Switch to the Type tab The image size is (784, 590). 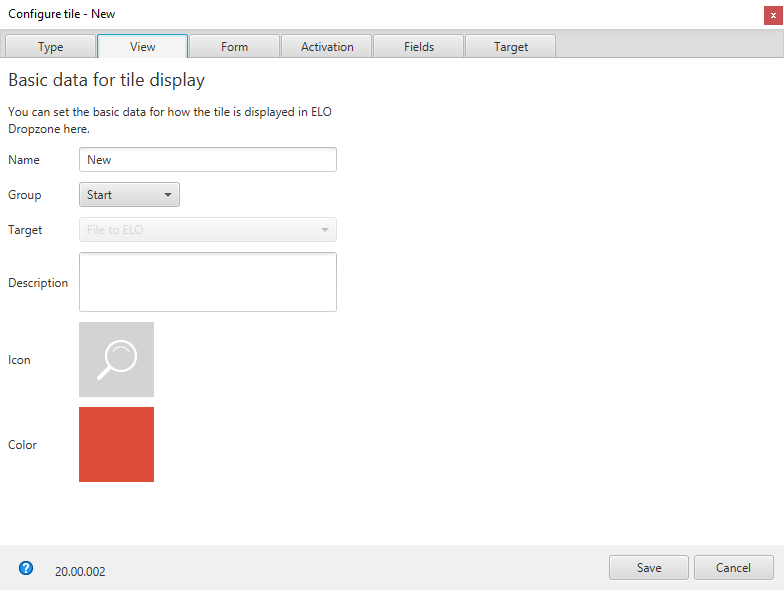[50, 46]
